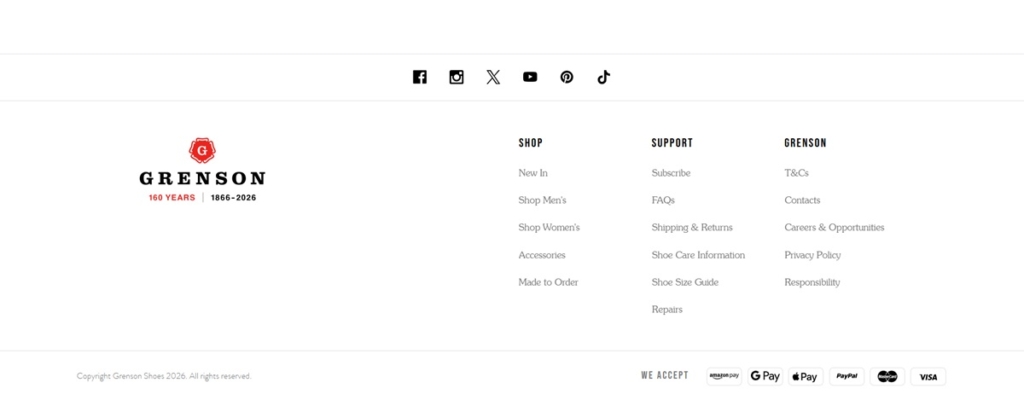Image resolution: width=1024 pixels, height=400 pixels.
Task: Open the Shipping & Returns page
Action: [x=692, y=227]
